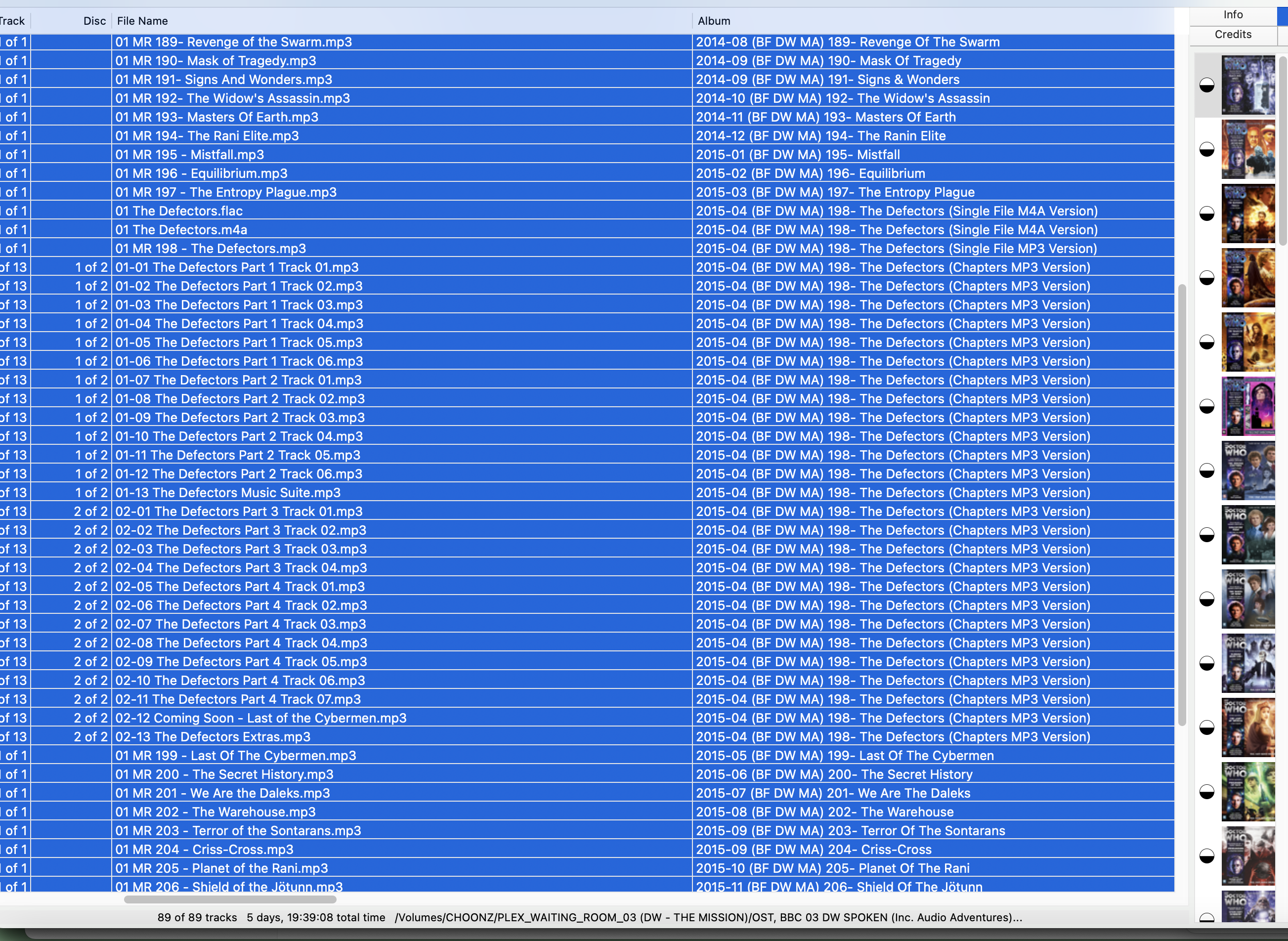Select 02-12 Coming Soon - Last of the Cybermen.mp3
Viewport: 1288px width, 941px height.
point(261,718)
